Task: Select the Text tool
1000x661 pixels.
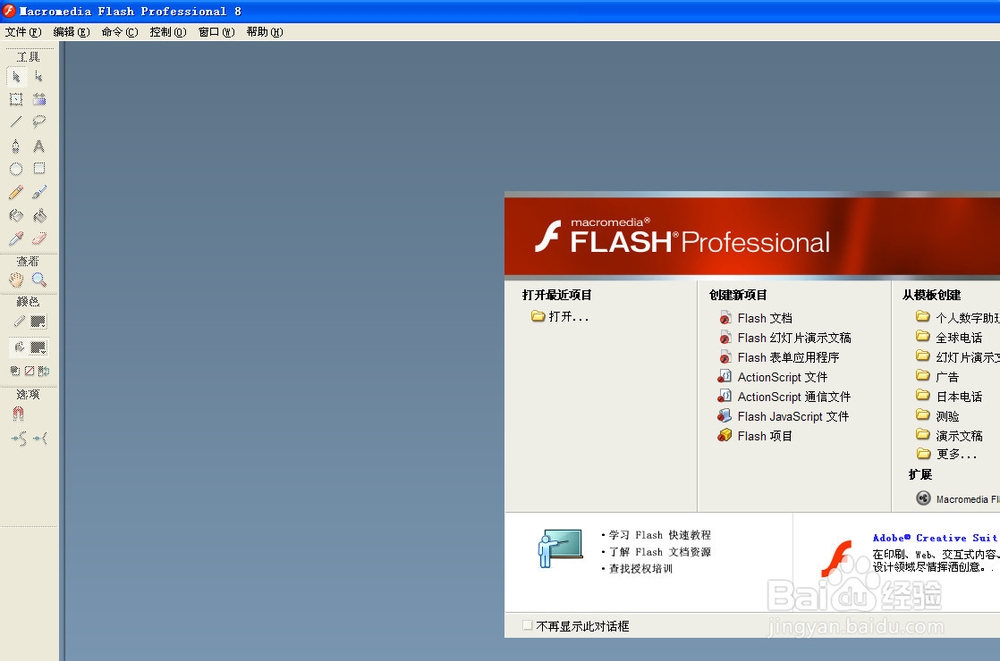Action: coord(39,146)
